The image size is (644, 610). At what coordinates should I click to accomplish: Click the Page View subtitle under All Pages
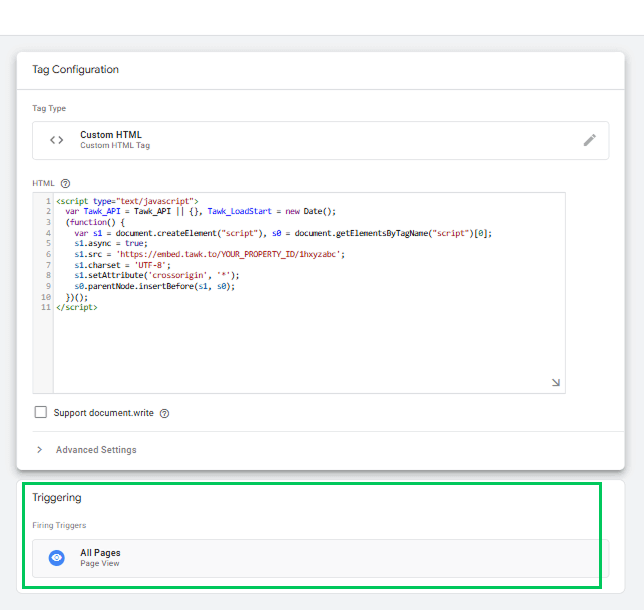(100, 564)
